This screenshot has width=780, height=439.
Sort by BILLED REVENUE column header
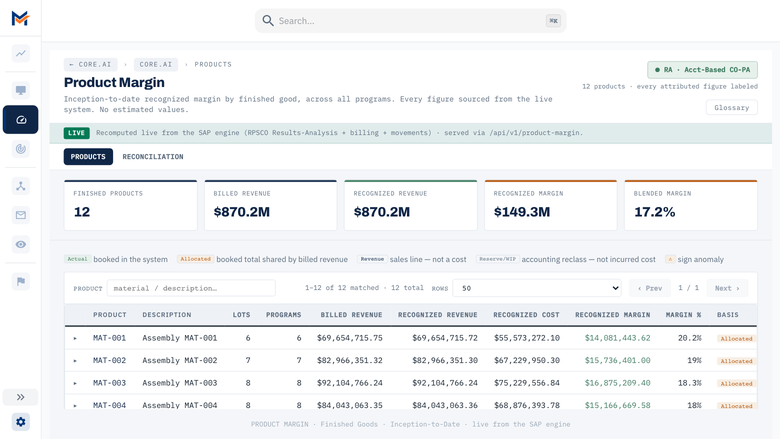click(351, 315)
